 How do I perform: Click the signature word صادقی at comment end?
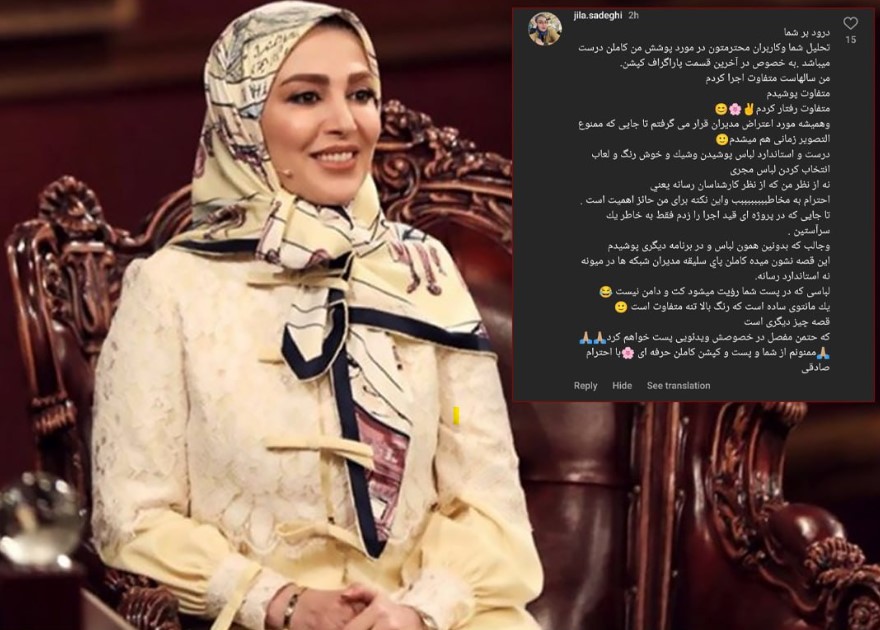point(817,368)
